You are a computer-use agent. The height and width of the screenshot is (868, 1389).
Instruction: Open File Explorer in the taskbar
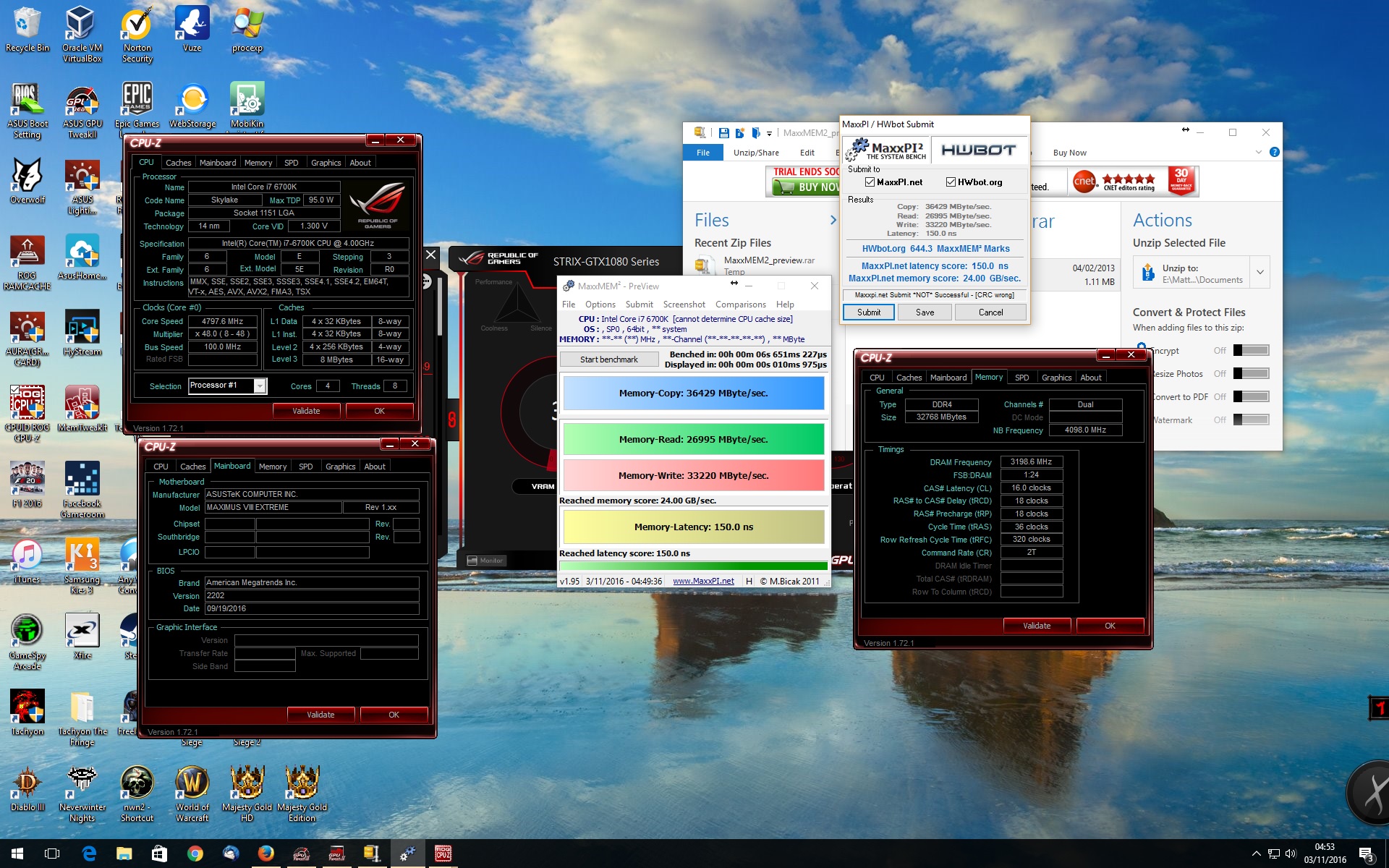[x=124, y=854]
